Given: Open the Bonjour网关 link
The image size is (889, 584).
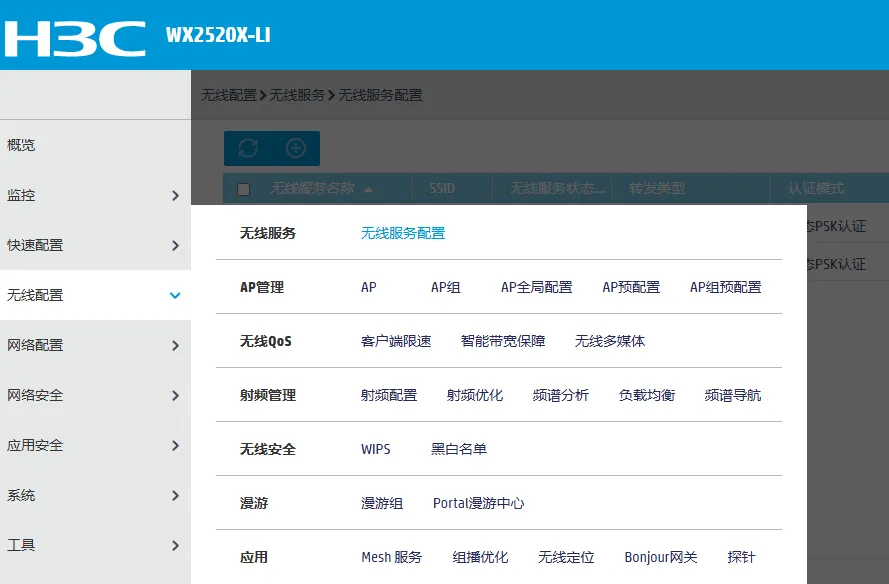Looking at the screenshot, I should pyautogui.click(x=661, y=557).
